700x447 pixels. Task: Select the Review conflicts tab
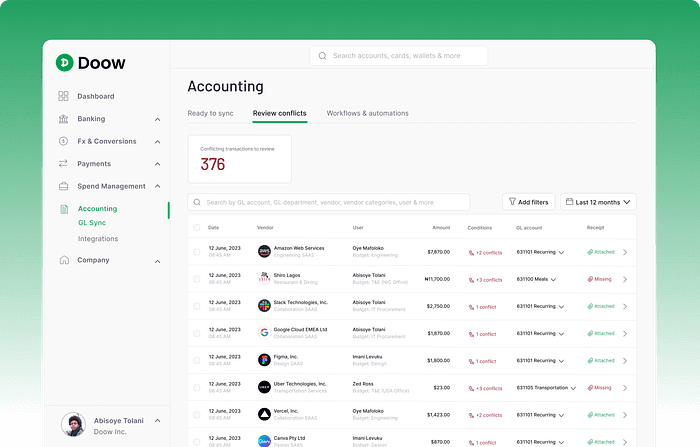coord(279,113)
